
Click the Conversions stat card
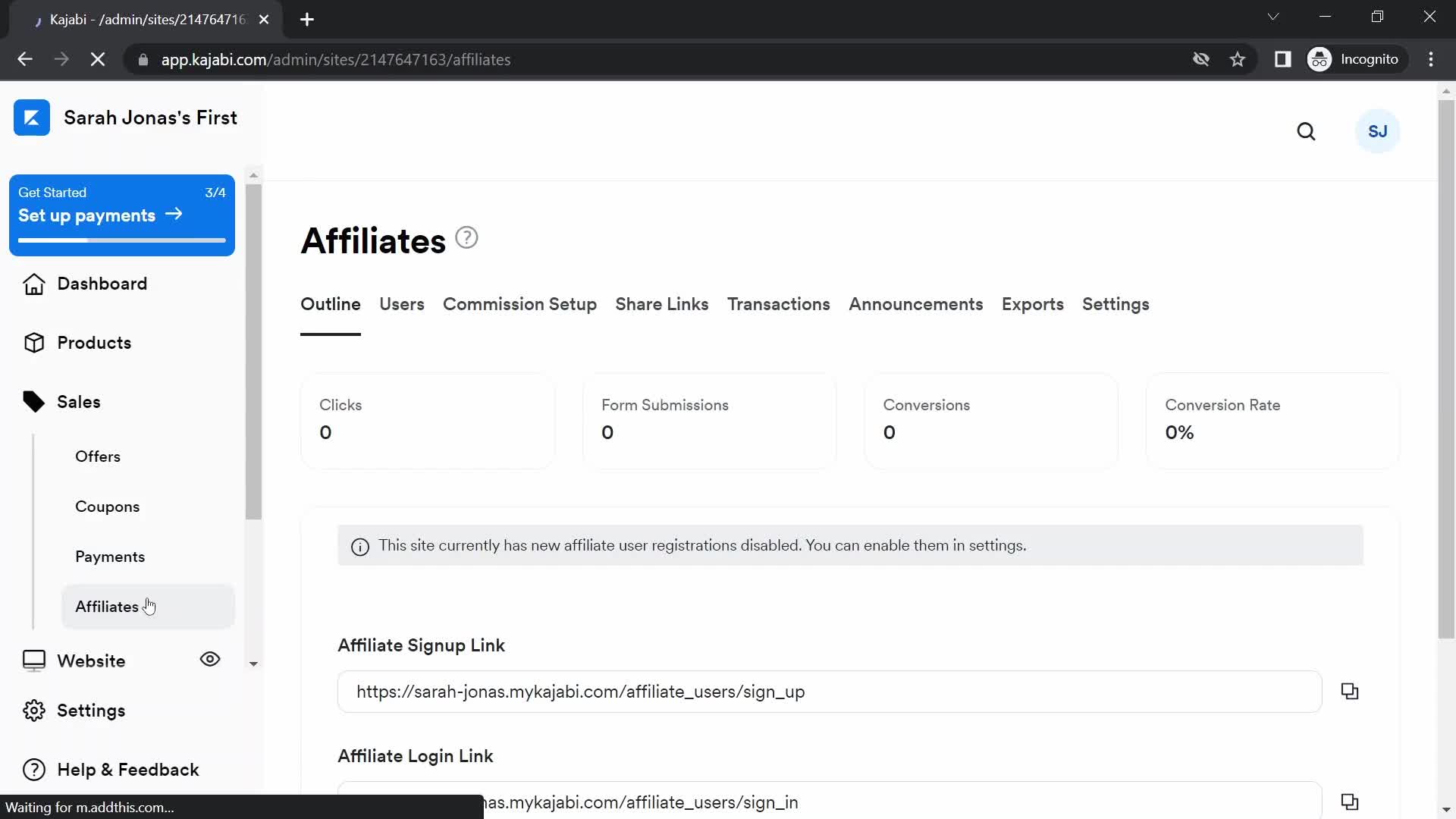pos(991,421)
